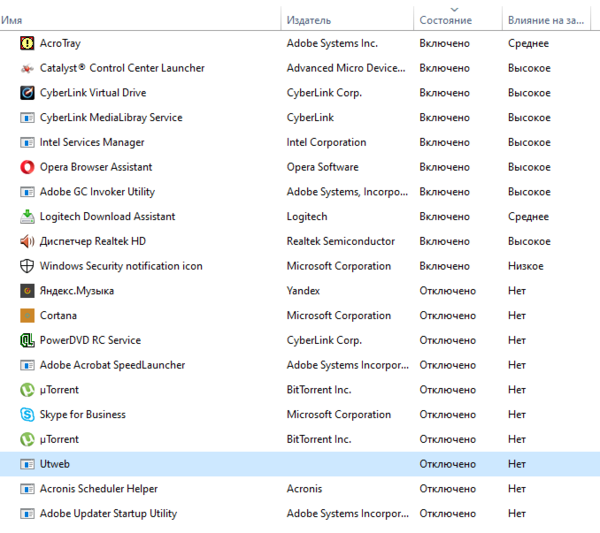The height and width of the screenshot is (533, 600).
Task: Click Среднее impact in Logitech row
Action: pos(528,217)
